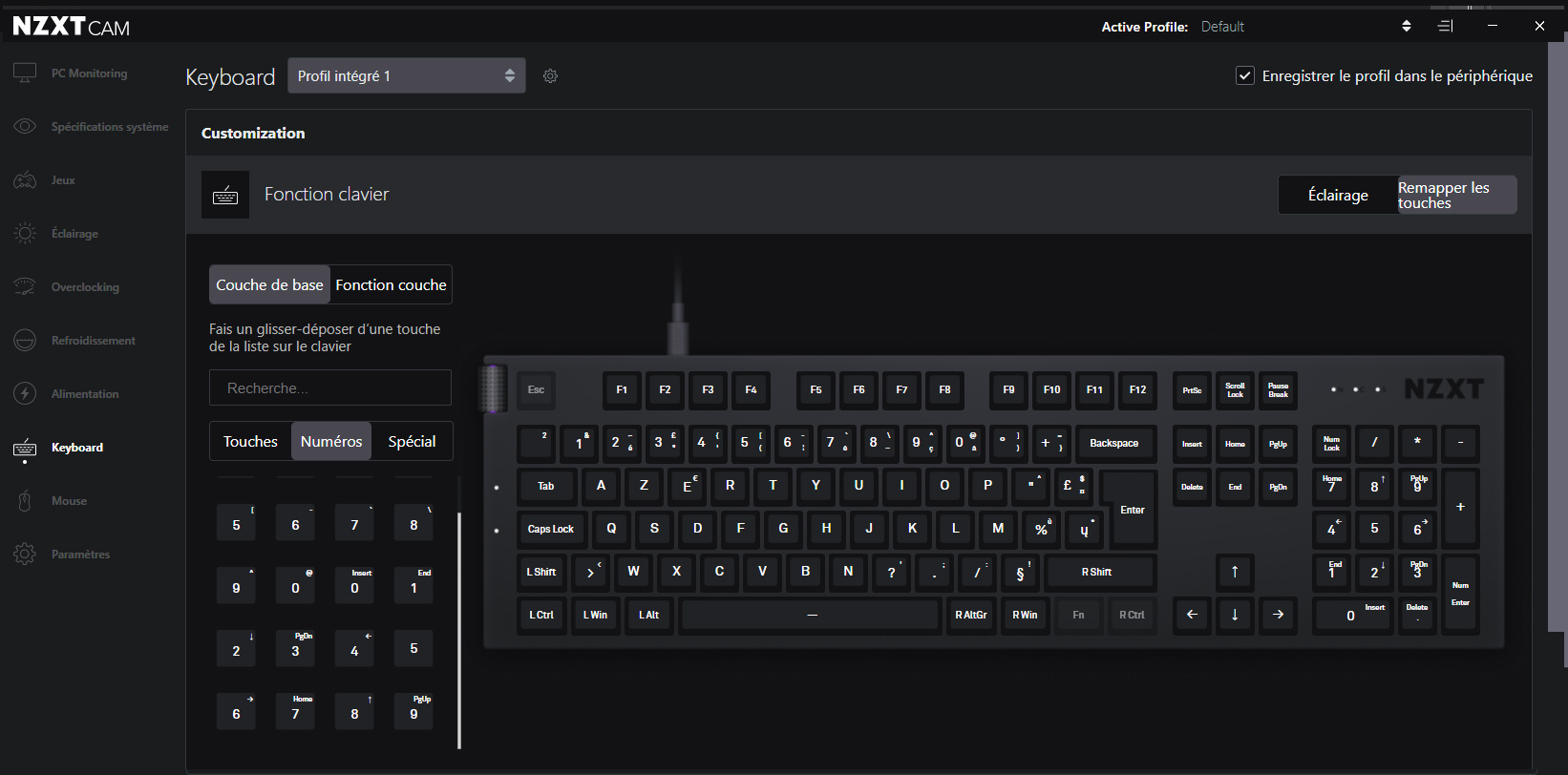Open the panel menu icon in title bar
Image resolution: width=1568 pixels, height=775 pixels.
(x=1446, y=27)
